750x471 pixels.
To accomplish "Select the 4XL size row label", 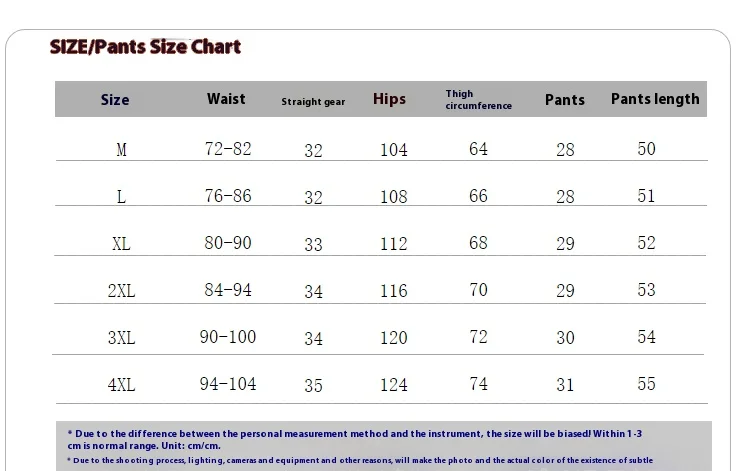I will (x=121, y=384).
